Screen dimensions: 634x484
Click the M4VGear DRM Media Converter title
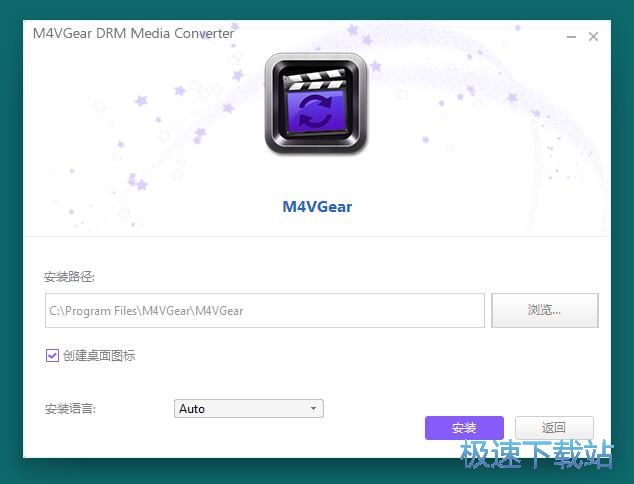click(x=133, y=33)
